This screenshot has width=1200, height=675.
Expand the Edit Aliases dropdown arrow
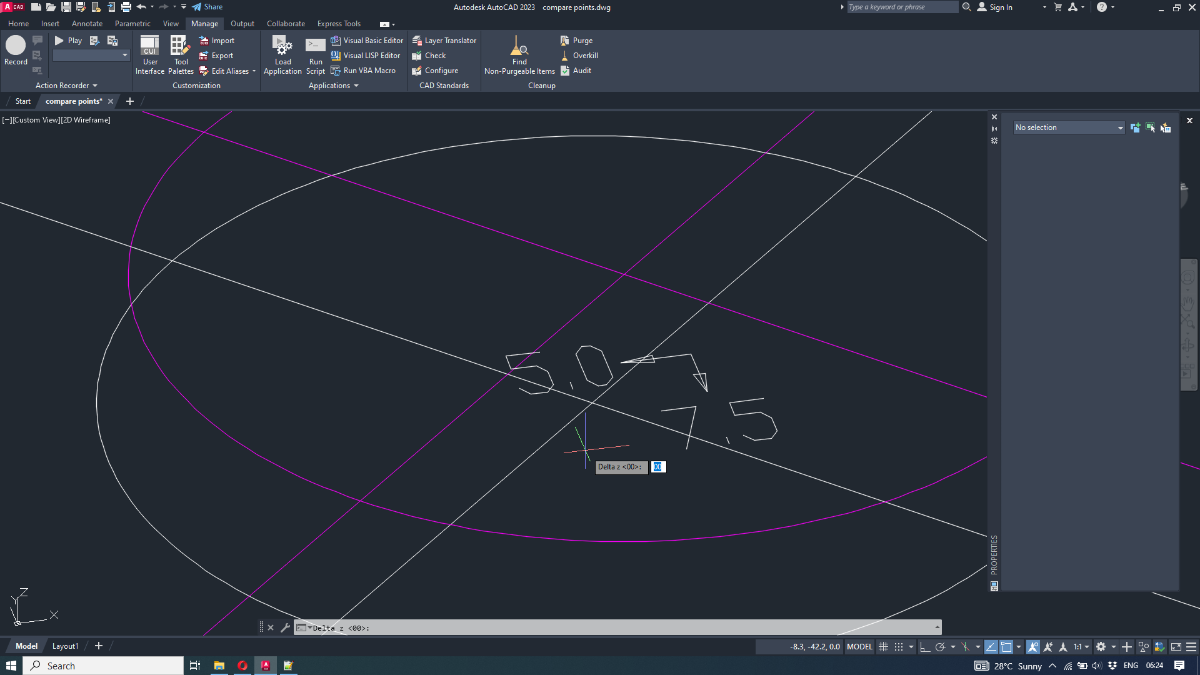point(254,71)
